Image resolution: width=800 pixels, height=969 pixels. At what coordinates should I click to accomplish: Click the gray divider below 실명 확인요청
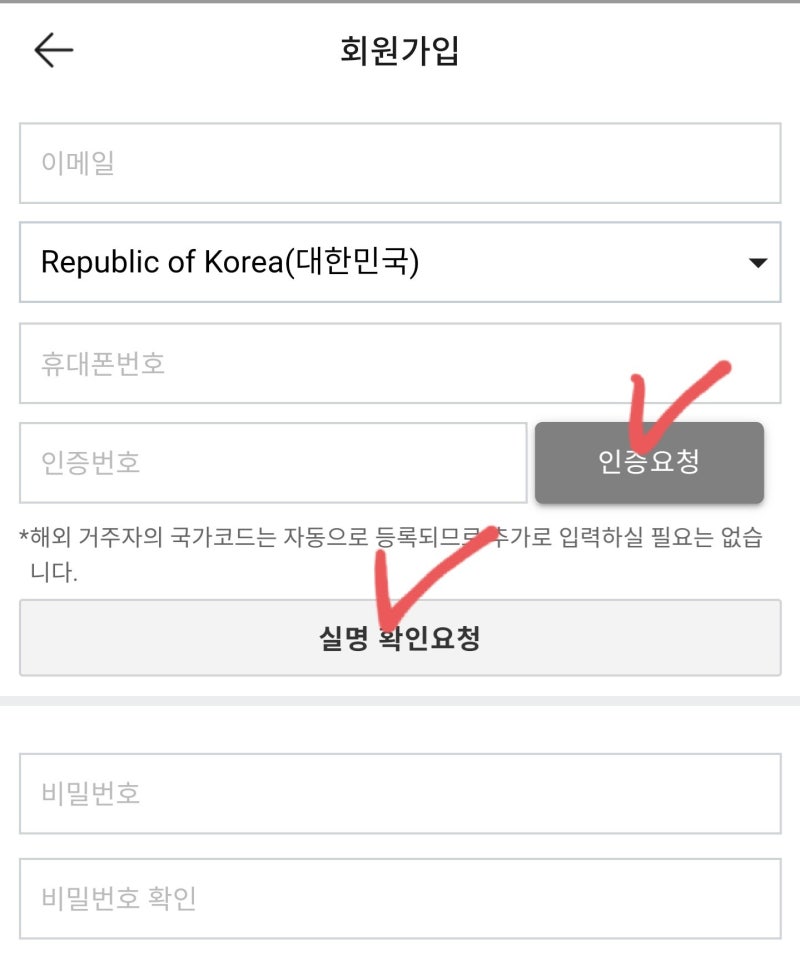400,701
